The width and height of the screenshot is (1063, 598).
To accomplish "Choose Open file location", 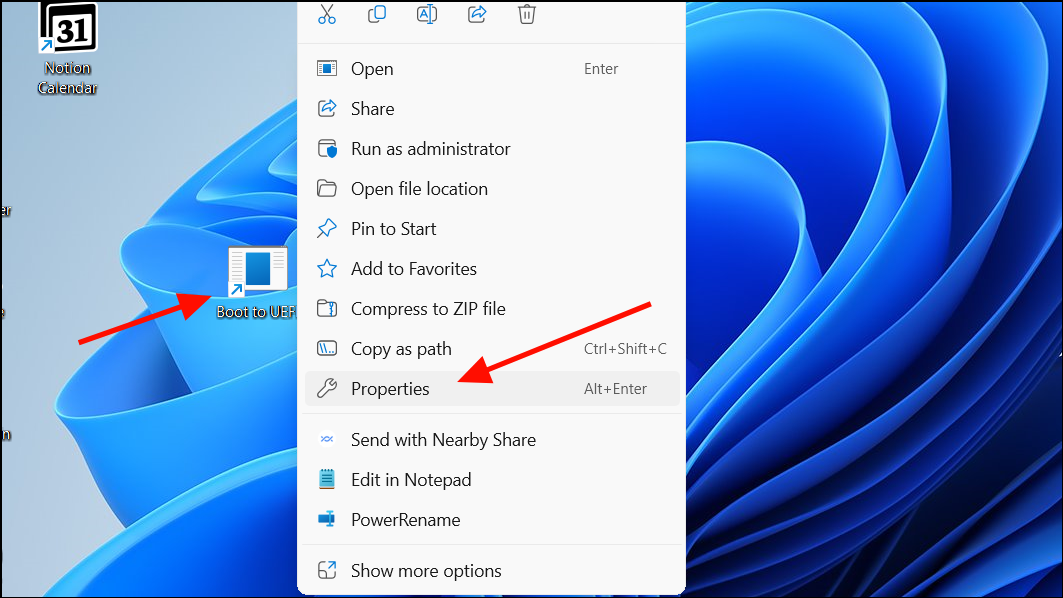I will (x=419, y=188).
